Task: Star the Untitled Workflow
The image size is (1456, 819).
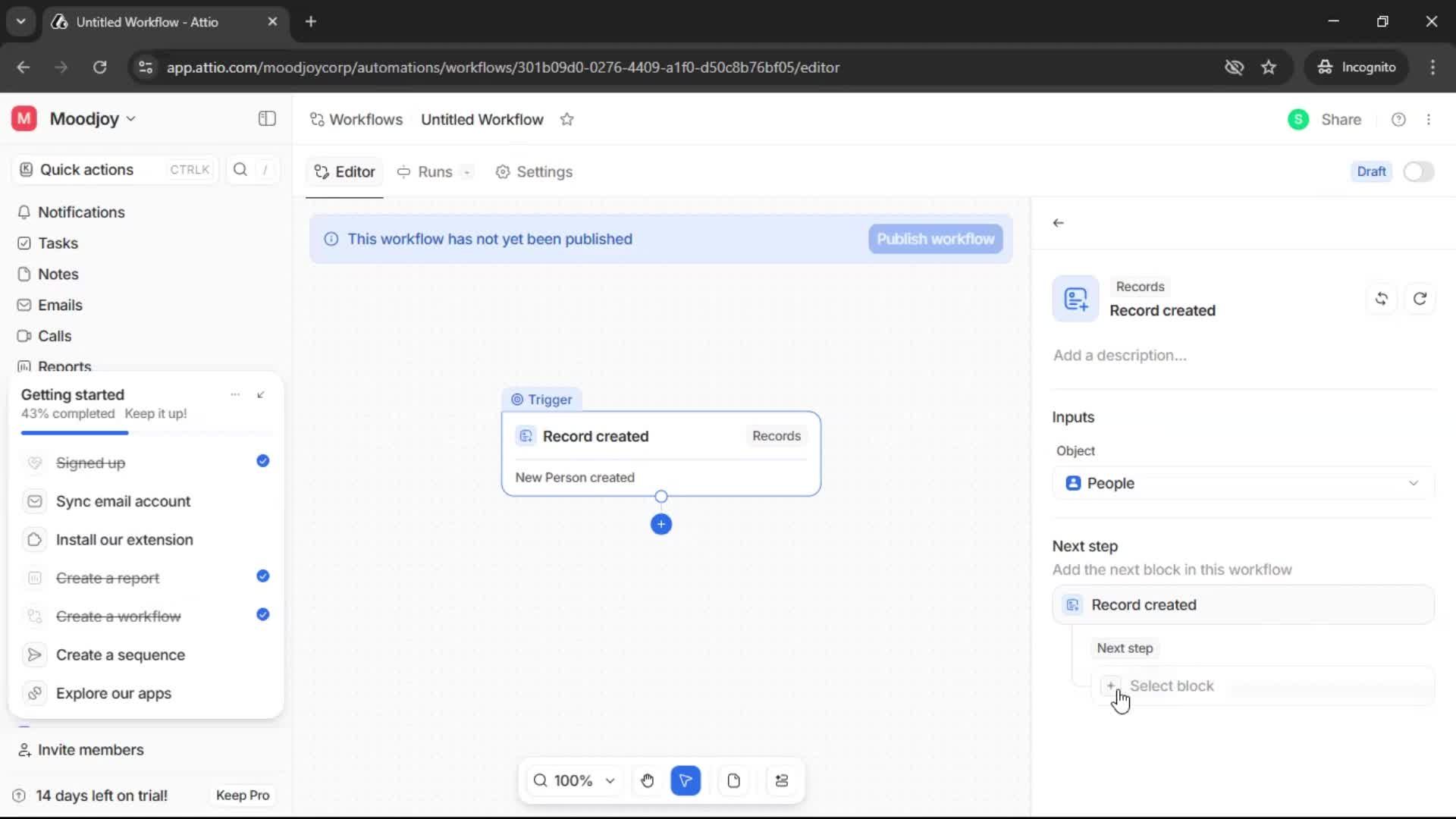Action: [567, 119]
